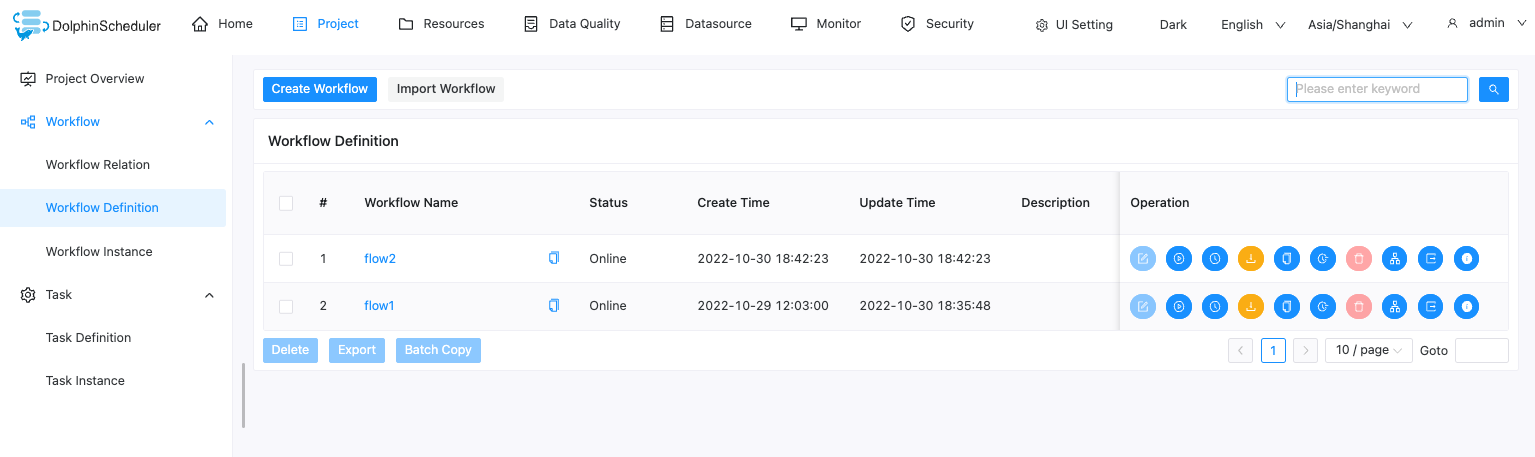Click the copy workflow icon in flow2's operations
This screenshot has height=457, width=1535.
coord(1287,258)
